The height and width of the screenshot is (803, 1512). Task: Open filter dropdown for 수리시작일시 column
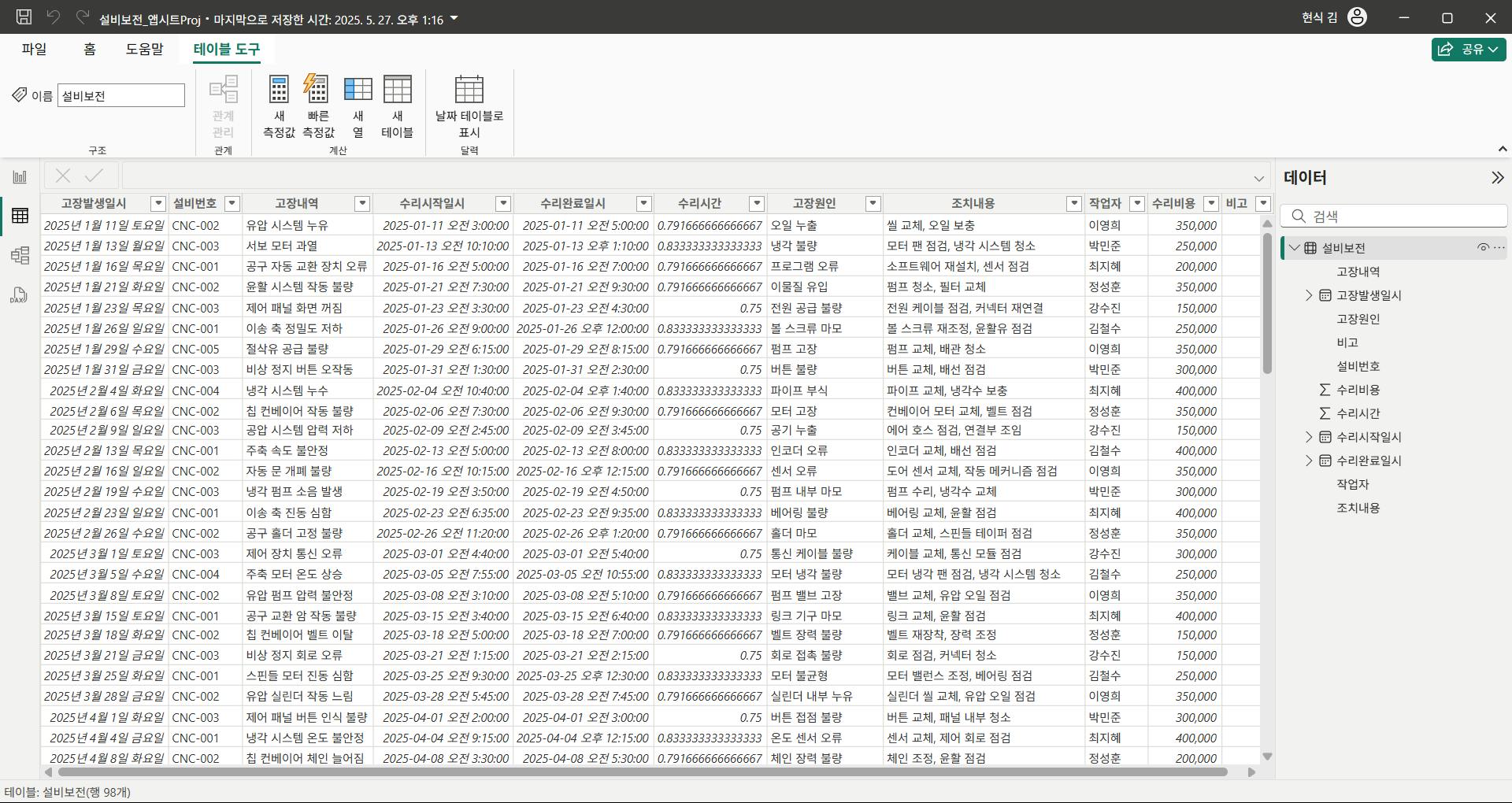tap(503, 204)
